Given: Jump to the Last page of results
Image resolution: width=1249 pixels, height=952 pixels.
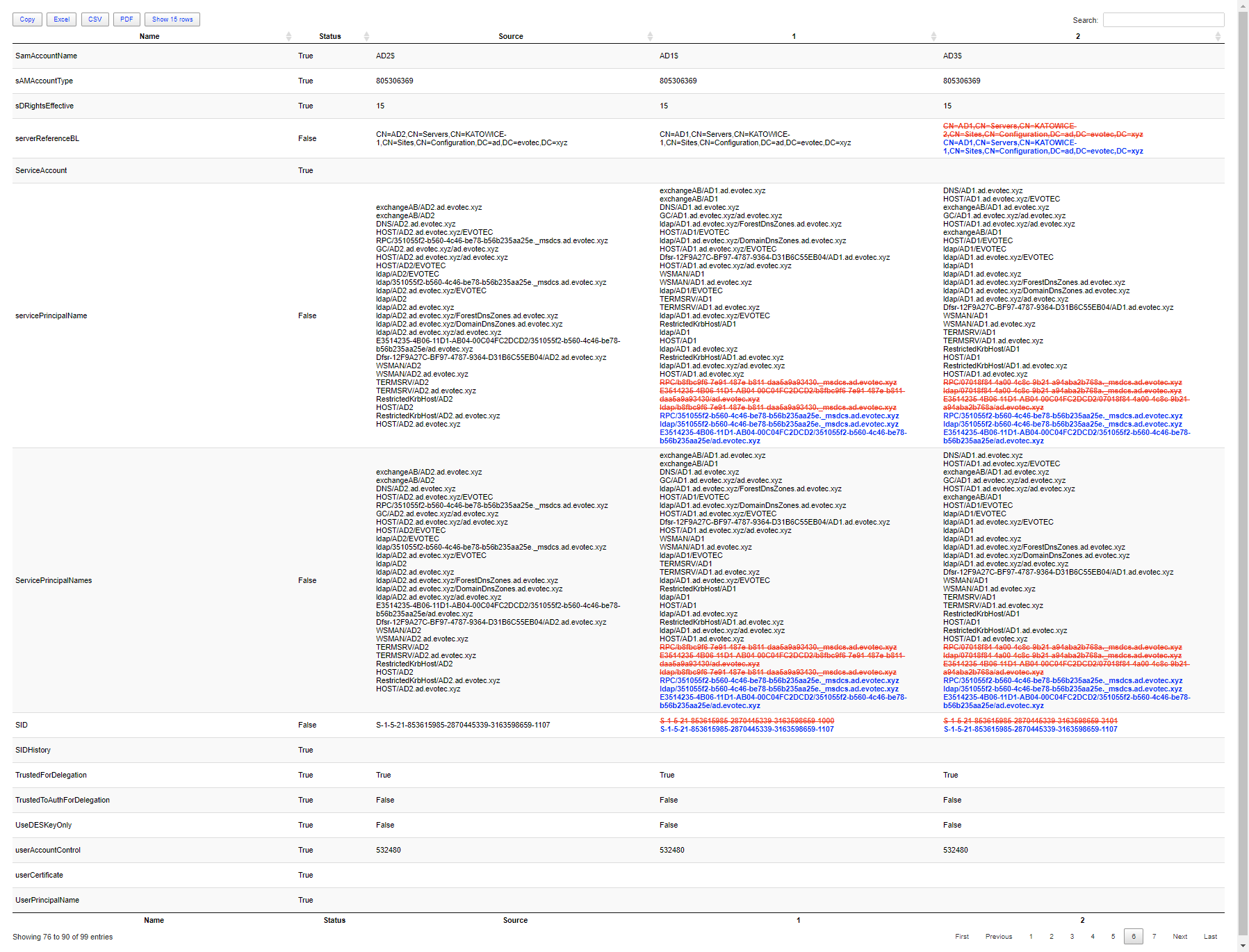Looking at the screenshot, I should click(1210, 936).
